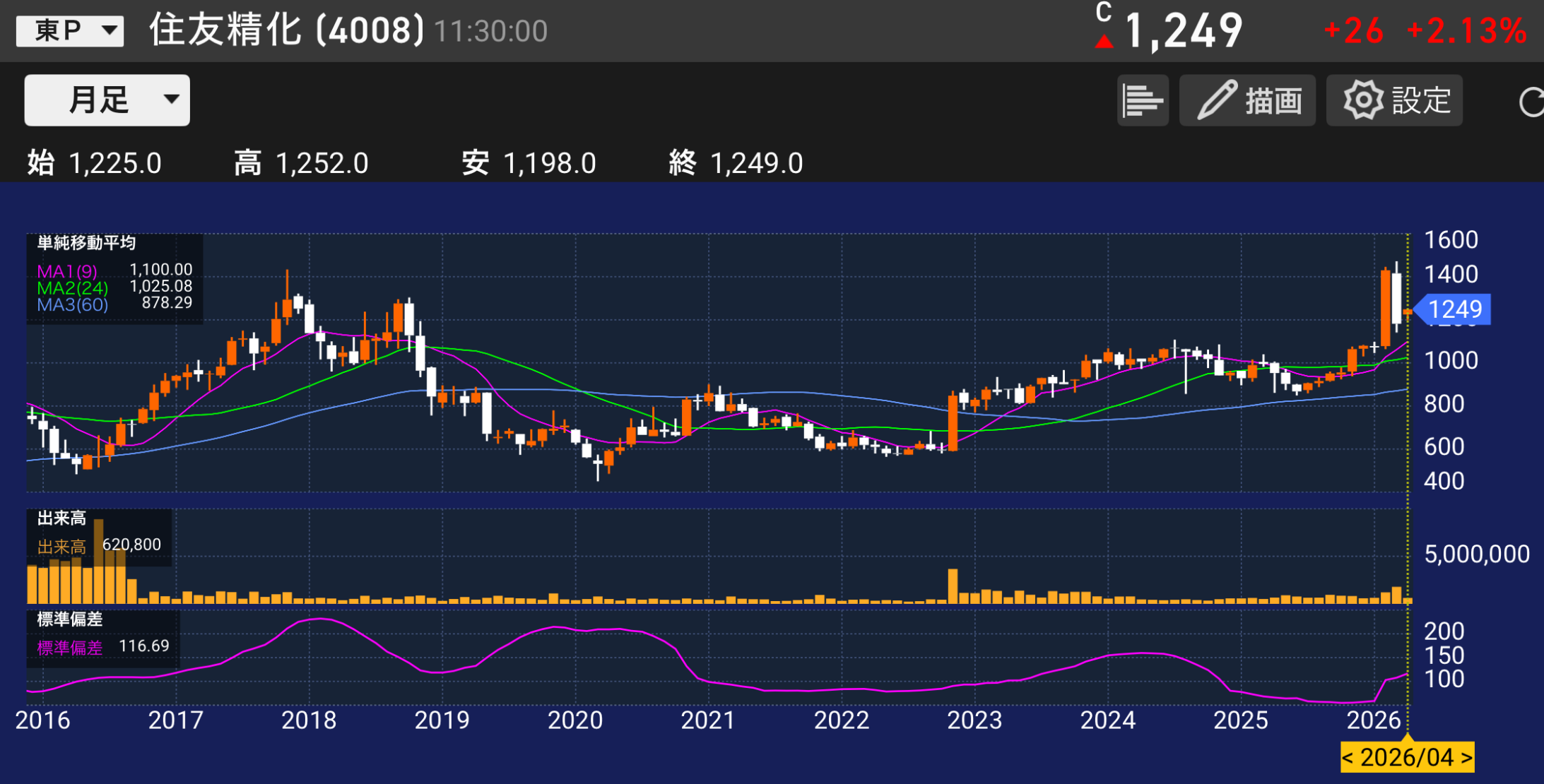Select the 出来高 volume panel label

pyautogui.click(x=61, y=518)
